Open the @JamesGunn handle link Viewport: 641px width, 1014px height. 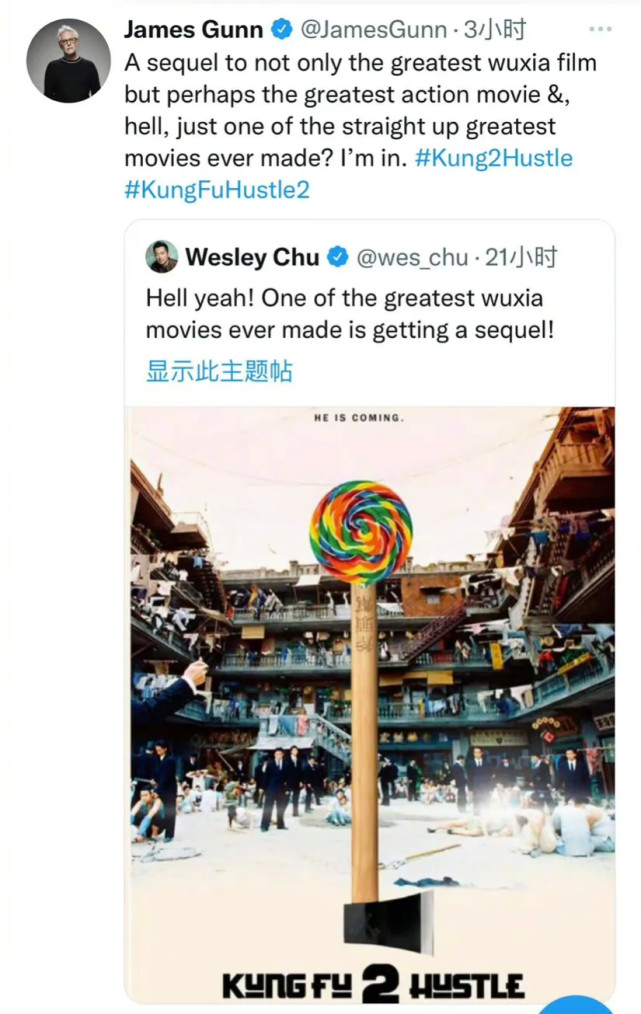(374, 29)
